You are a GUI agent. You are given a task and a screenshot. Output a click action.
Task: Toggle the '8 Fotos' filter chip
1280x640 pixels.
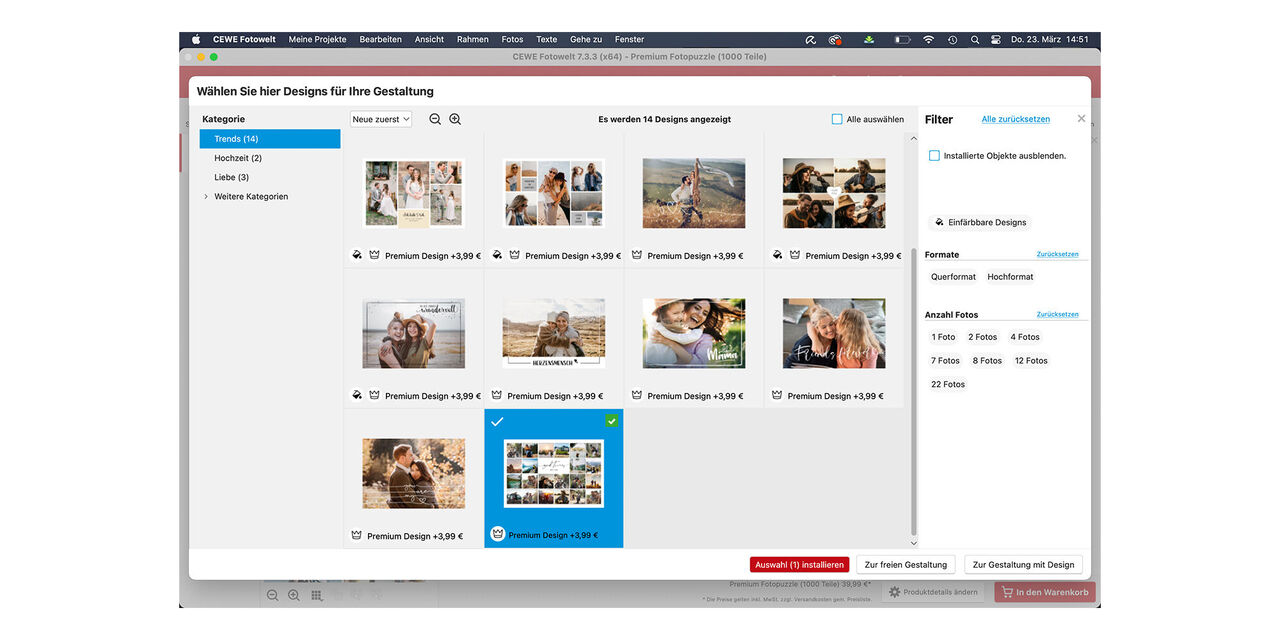987,360
